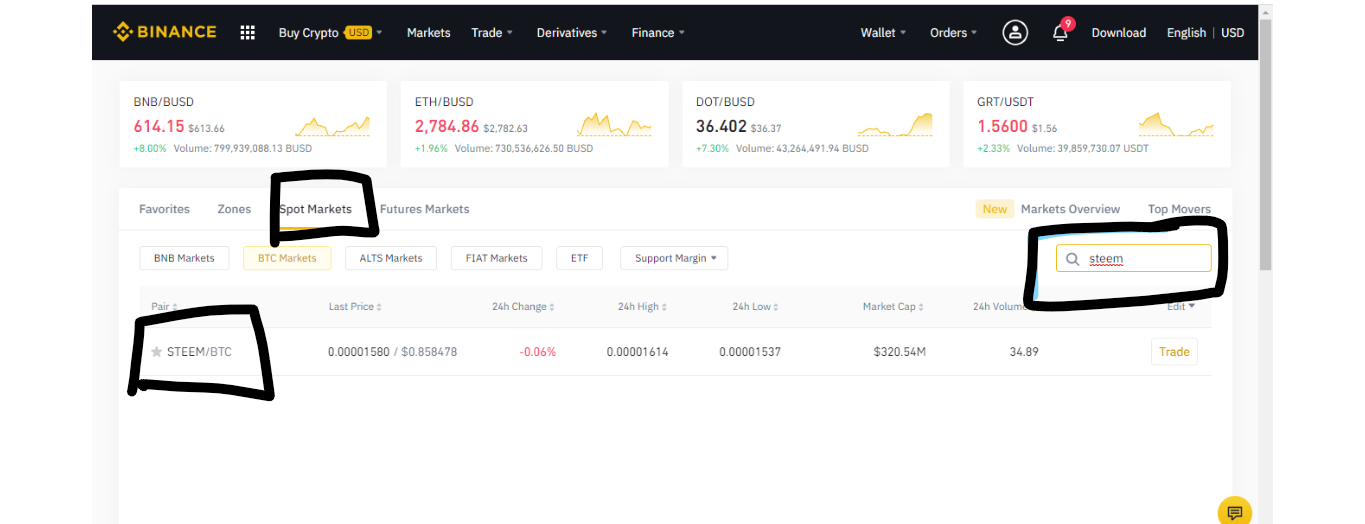Click the -0.06% change value

(x=537, y=352)
